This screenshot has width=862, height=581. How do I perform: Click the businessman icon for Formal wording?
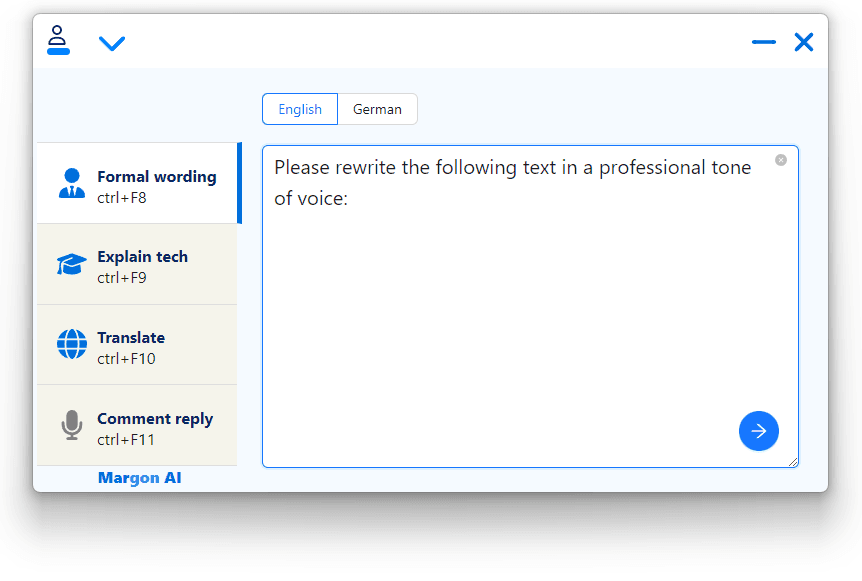tap(72, 183)
